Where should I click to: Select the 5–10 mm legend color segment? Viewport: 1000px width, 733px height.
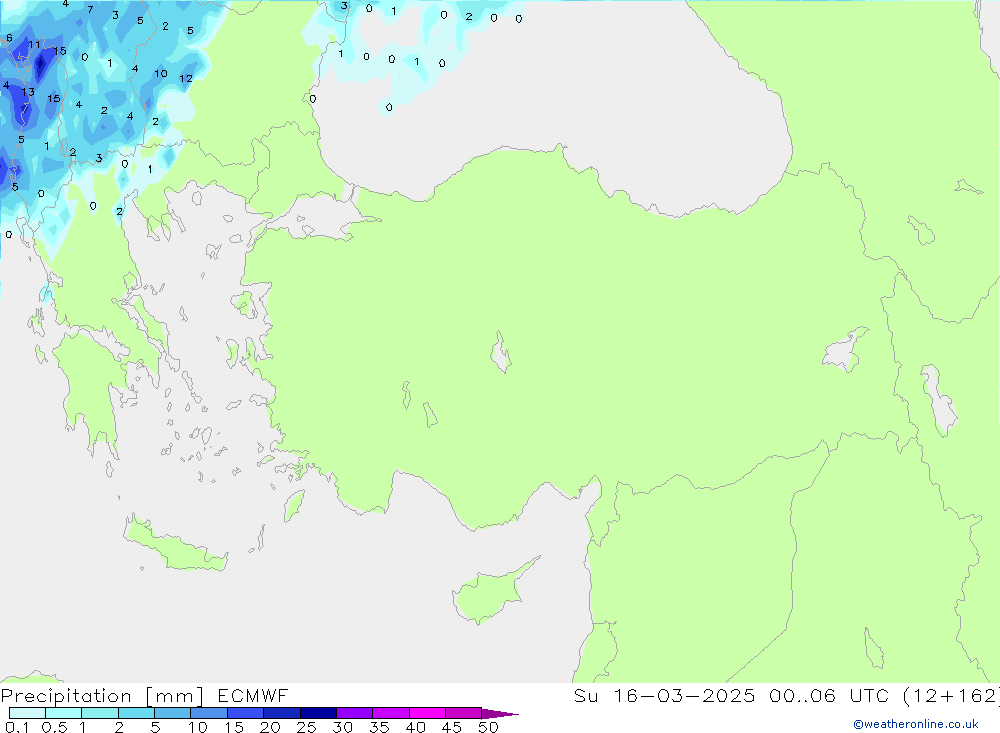tap(173, 713)
